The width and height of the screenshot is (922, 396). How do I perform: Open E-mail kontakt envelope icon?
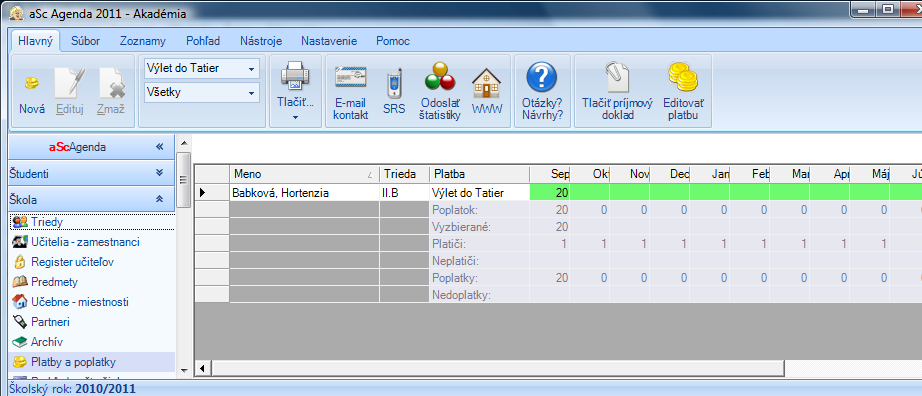350,78
